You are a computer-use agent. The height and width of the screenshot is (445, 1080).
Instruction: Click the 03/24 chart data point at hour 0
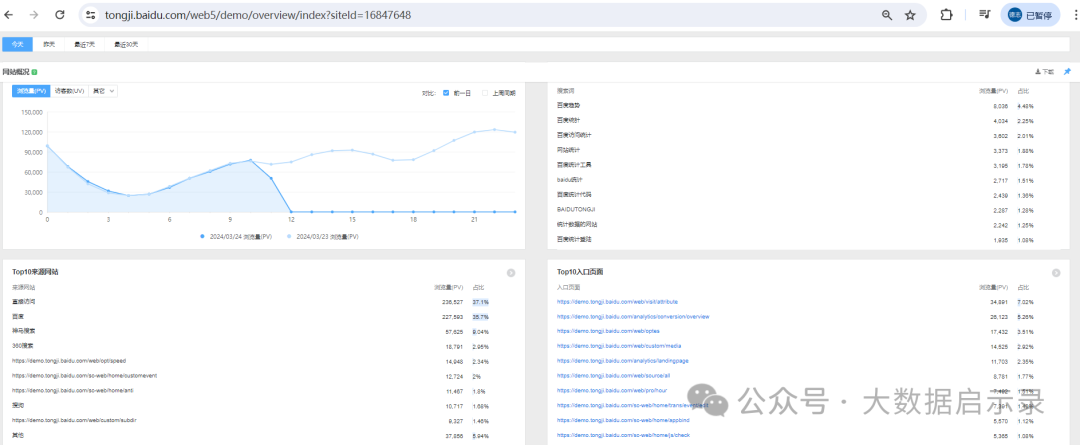coord(47,145)
